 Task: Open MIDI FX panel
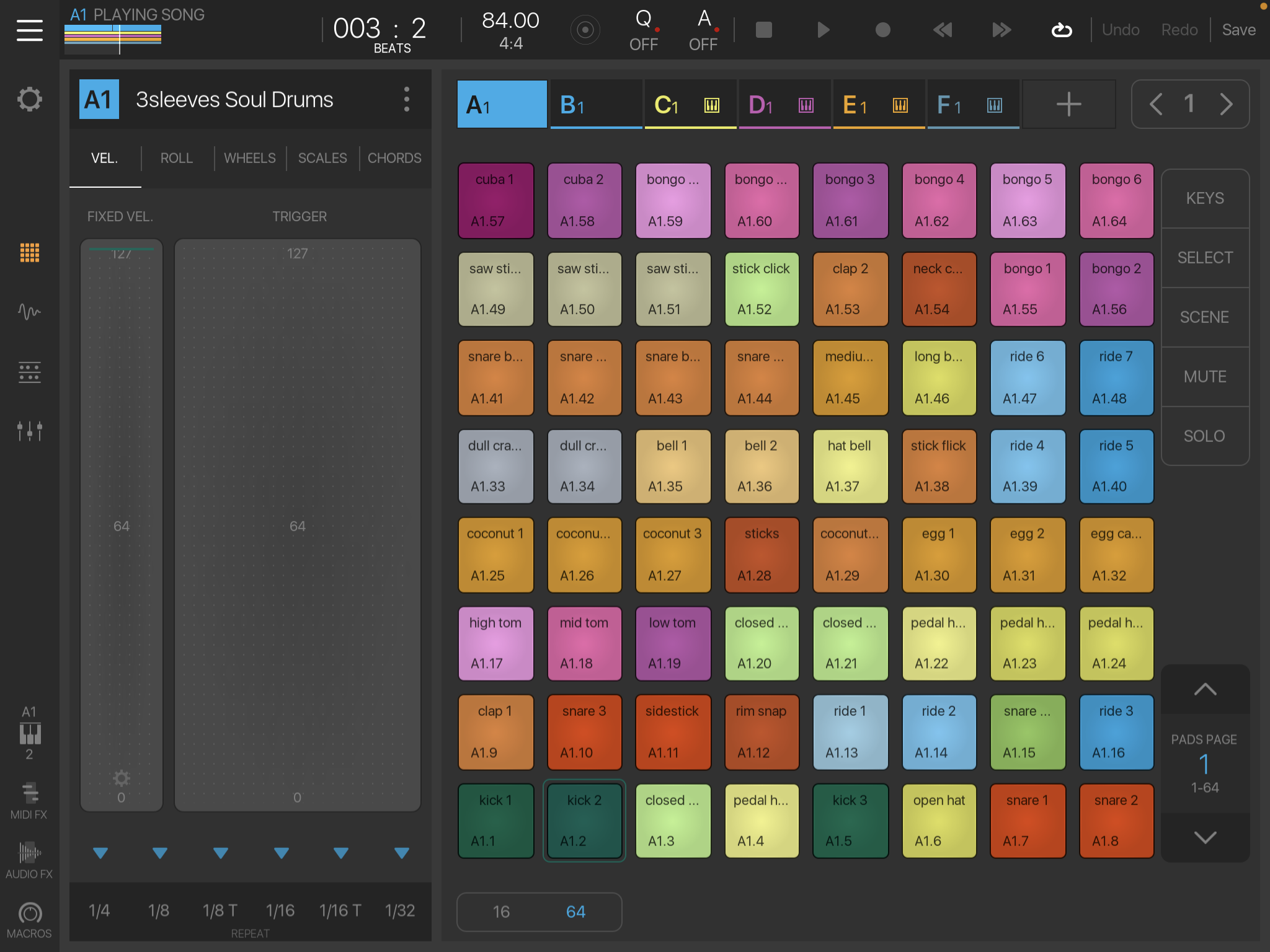pyautogui.click(x=29, y=801)
